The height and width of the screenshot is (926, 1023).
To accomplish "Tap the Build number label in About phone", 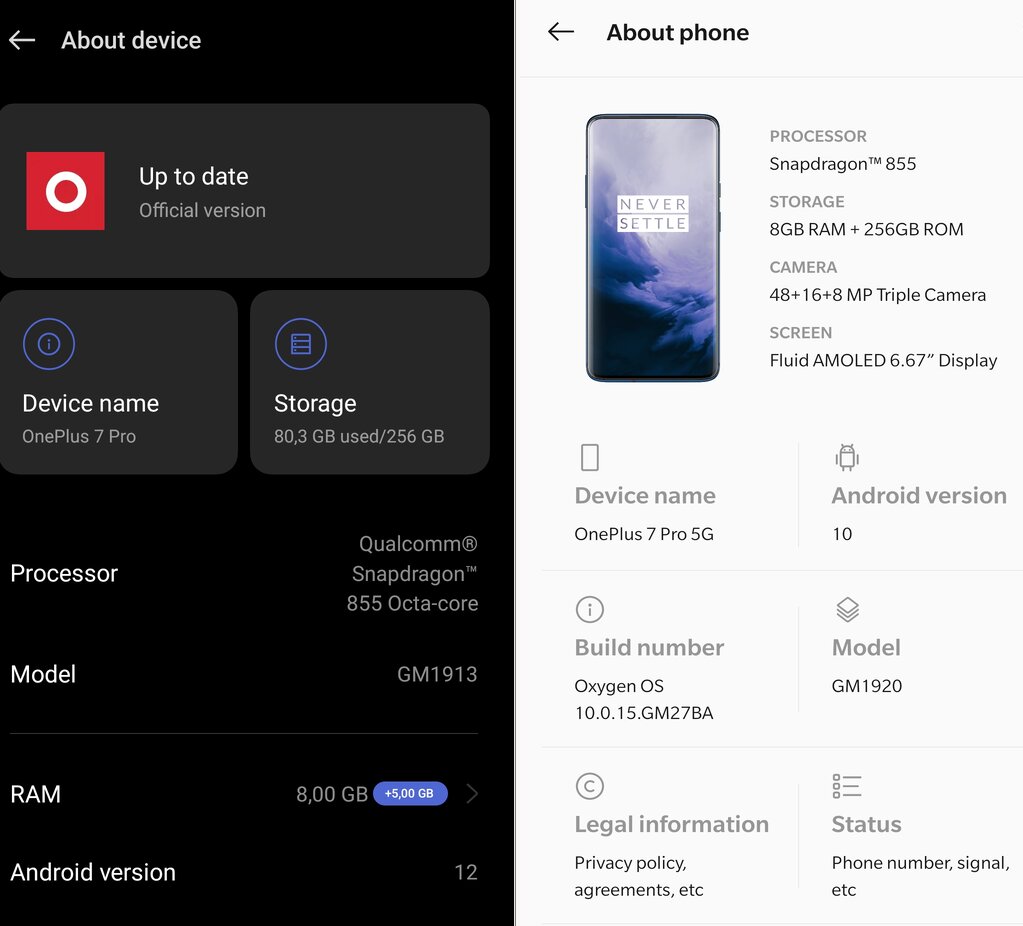I will click(x=649, y=647).
